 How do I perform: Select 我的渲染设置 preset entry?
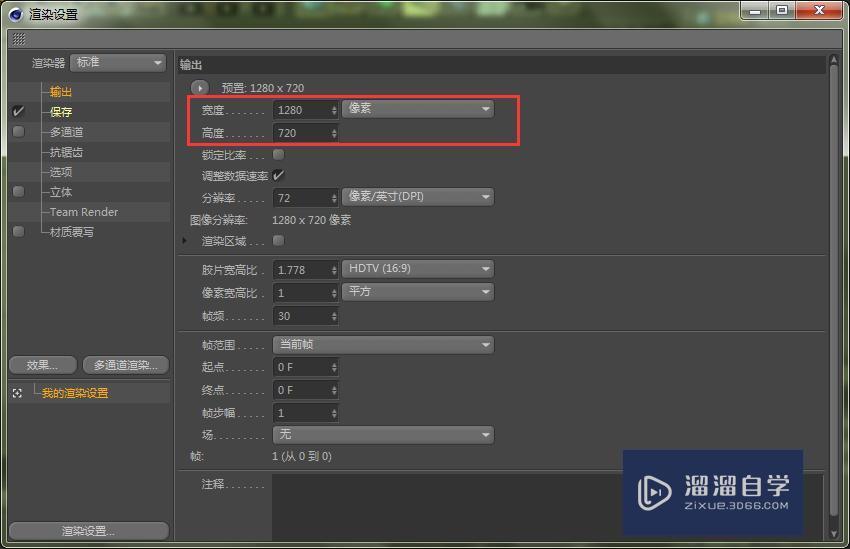coord(75,393)
